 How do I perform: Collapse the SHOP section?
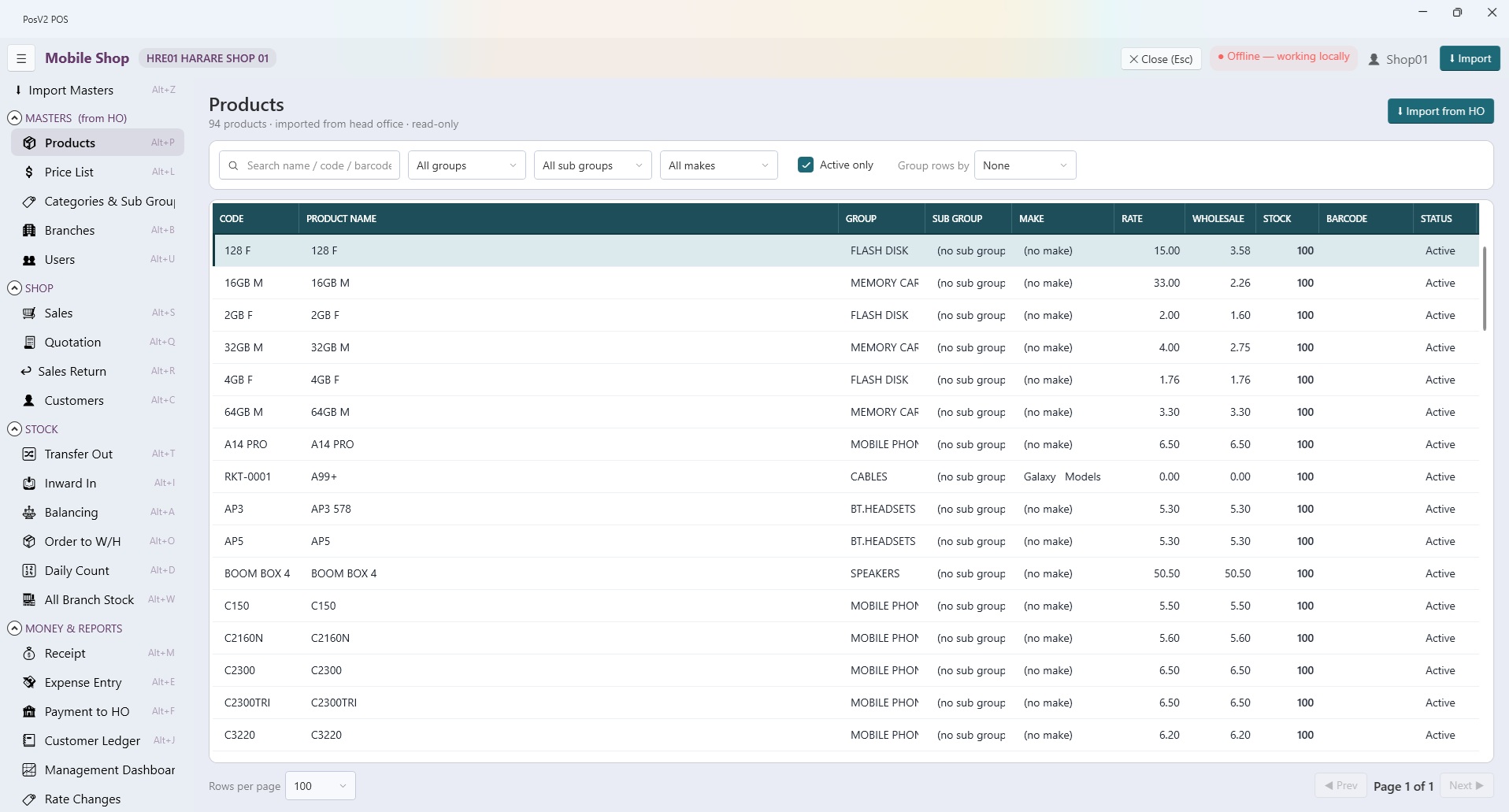pos(14,288)
